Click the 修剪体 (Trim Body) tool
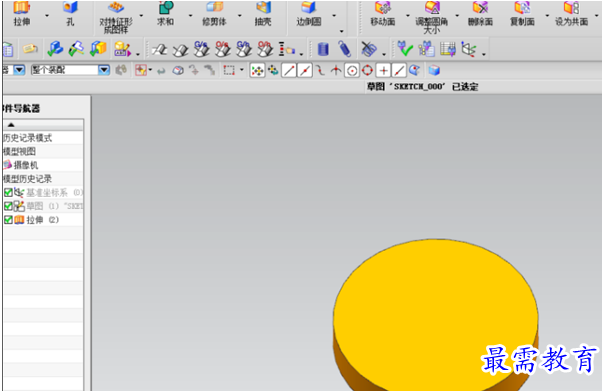The width and height of the screenshot is (605, 391). 214,14
